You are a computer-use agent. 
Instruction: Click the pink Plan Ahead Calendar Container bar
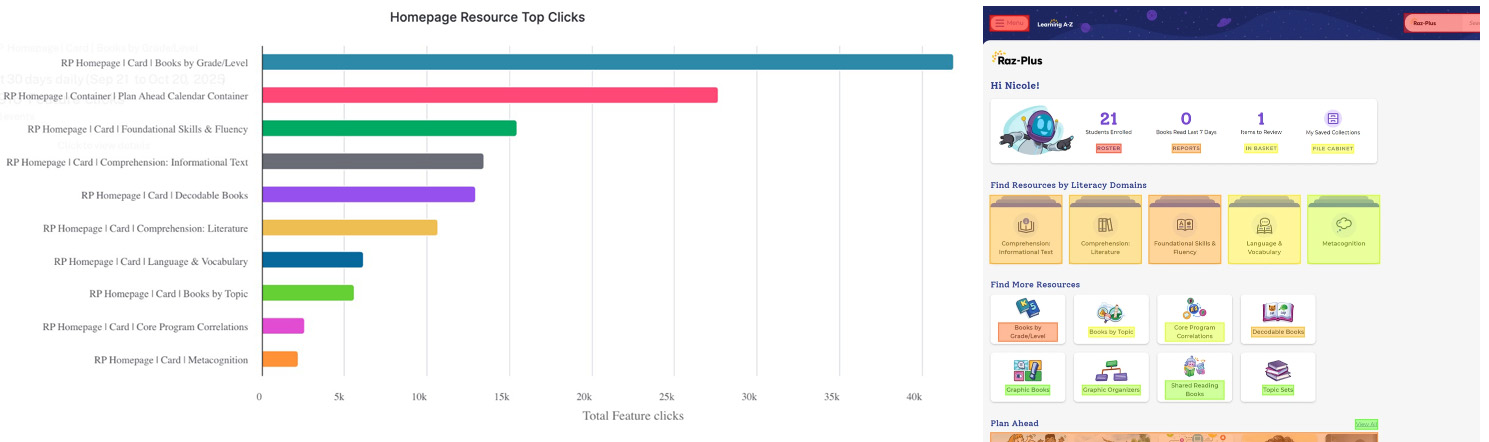(x=490, y=95)
